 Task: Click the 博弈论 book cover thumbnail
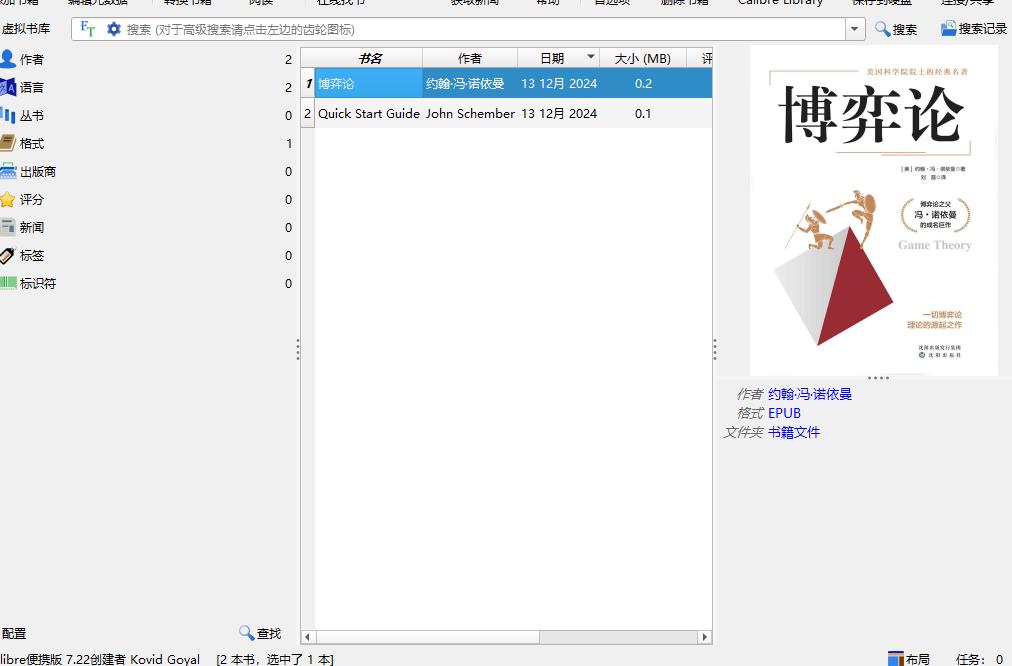tap(873, 211)
